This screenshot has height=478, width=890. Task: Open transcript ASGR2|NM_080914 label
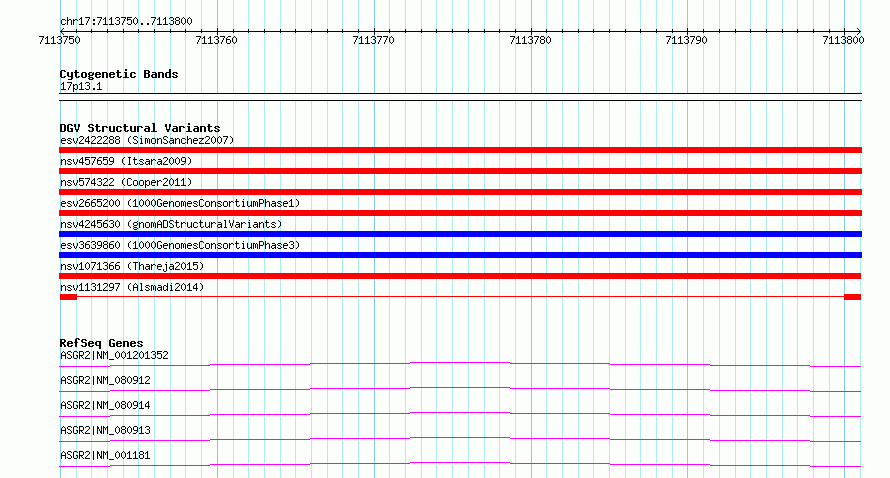(105, 405)
